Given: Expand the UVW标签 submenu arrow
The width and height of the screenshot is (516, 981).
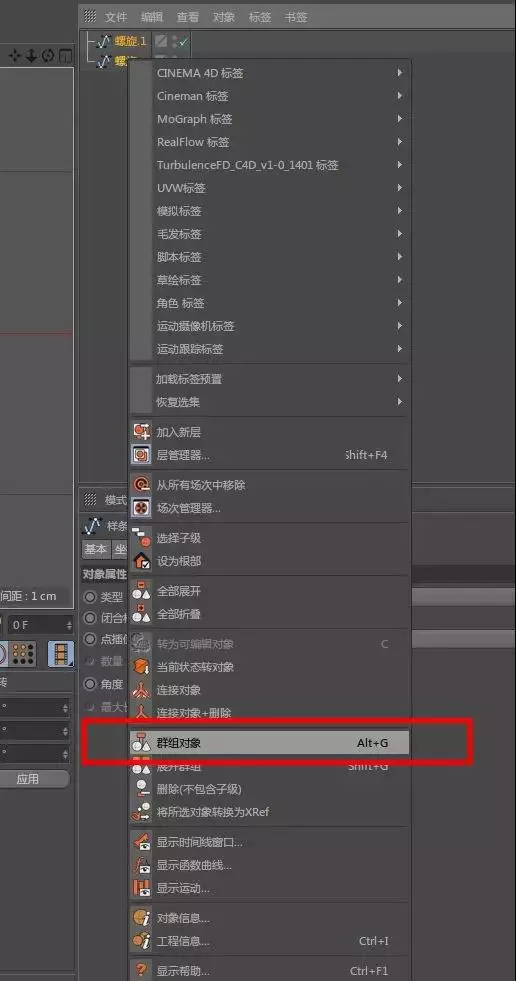Looking at the screenshot, I should (x=399, y=188).
